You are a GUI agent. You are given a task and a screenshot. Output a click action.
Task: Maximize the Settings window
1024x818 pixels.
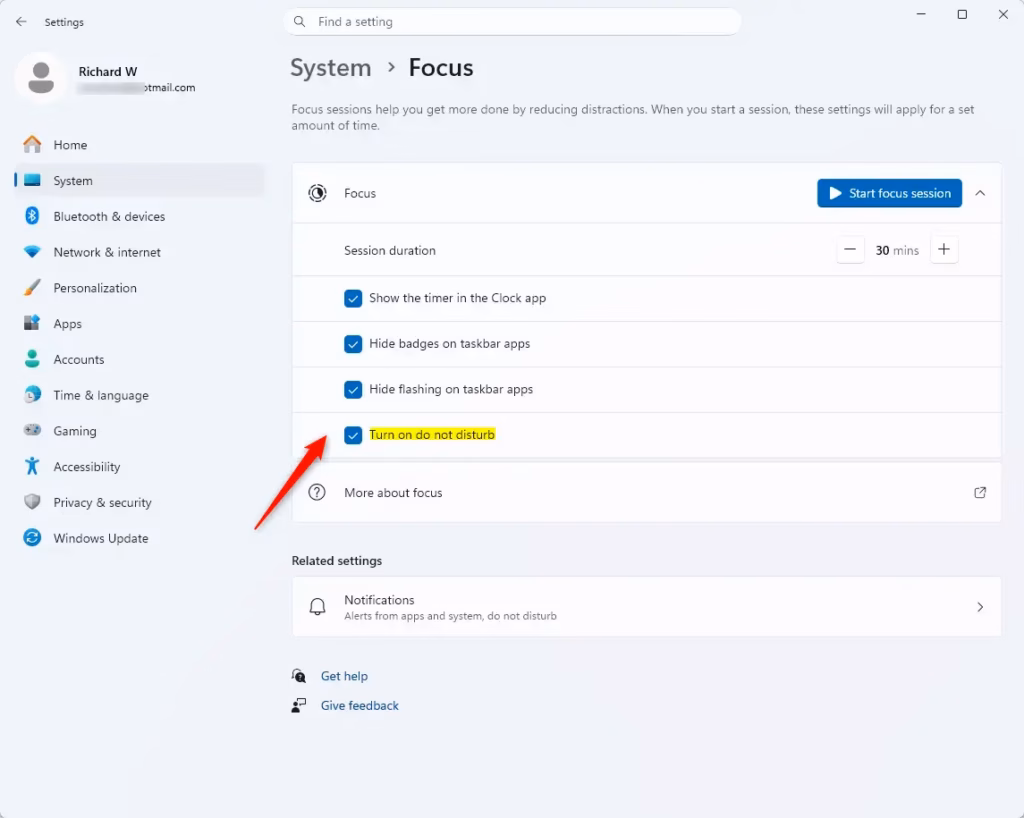[962, 14]
